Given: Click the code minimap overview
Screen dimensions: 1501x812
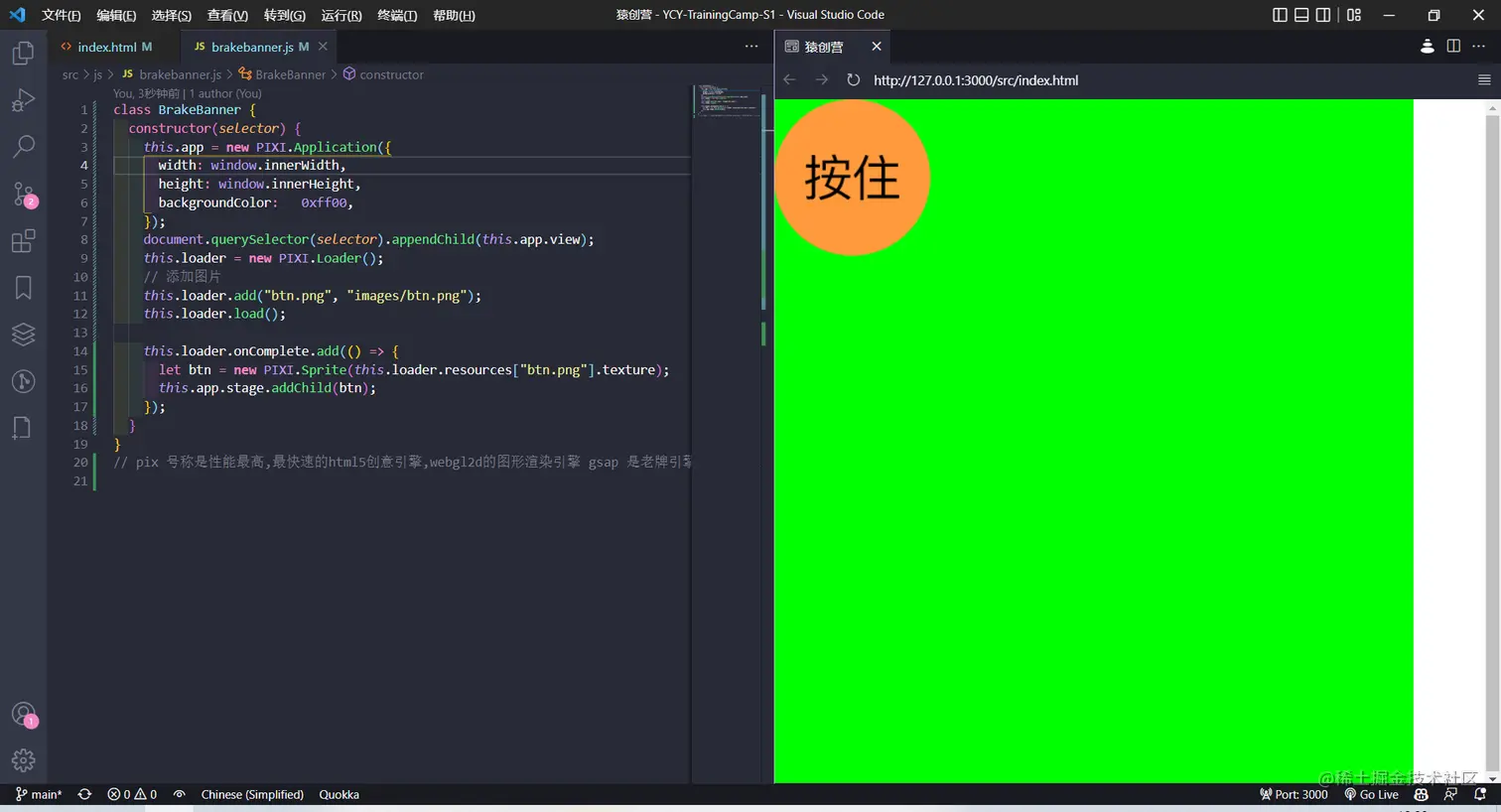Looking at the screenshot, I should click(727, 103).
